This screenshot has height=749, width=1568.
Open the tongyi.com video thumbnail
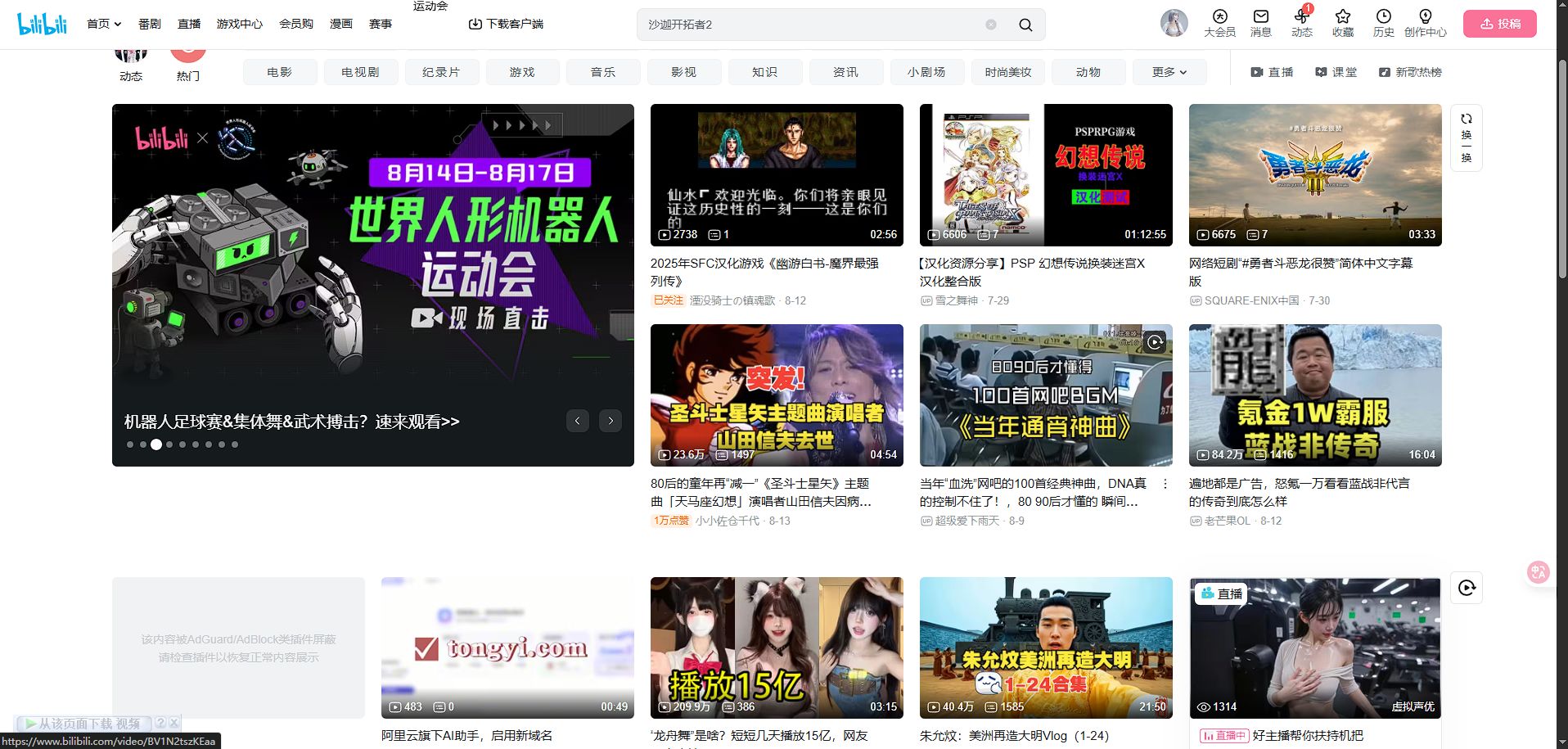(x=507, y=648)
